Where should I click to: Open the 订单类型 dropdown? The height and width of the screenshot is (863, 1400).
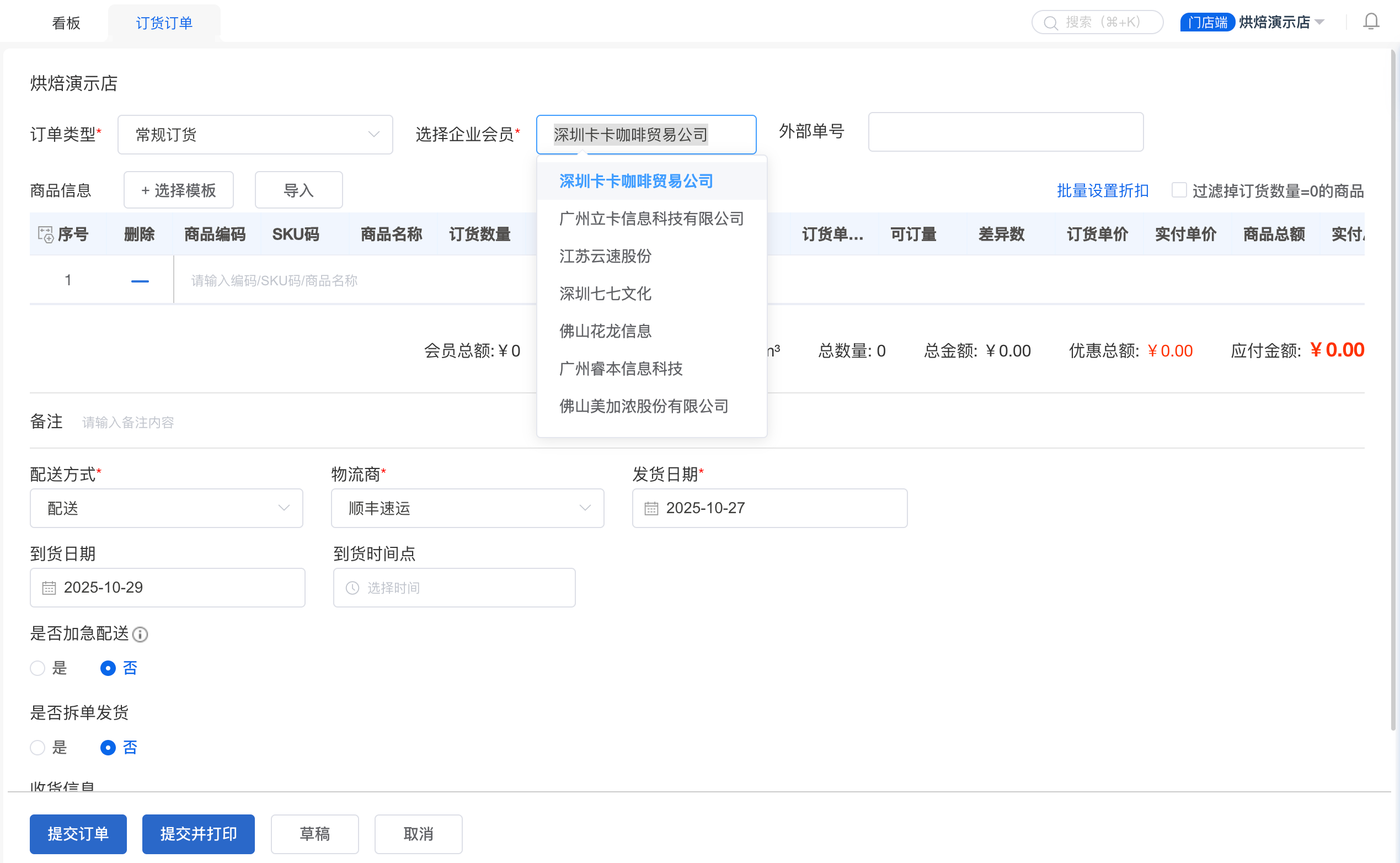click(255, 135)
